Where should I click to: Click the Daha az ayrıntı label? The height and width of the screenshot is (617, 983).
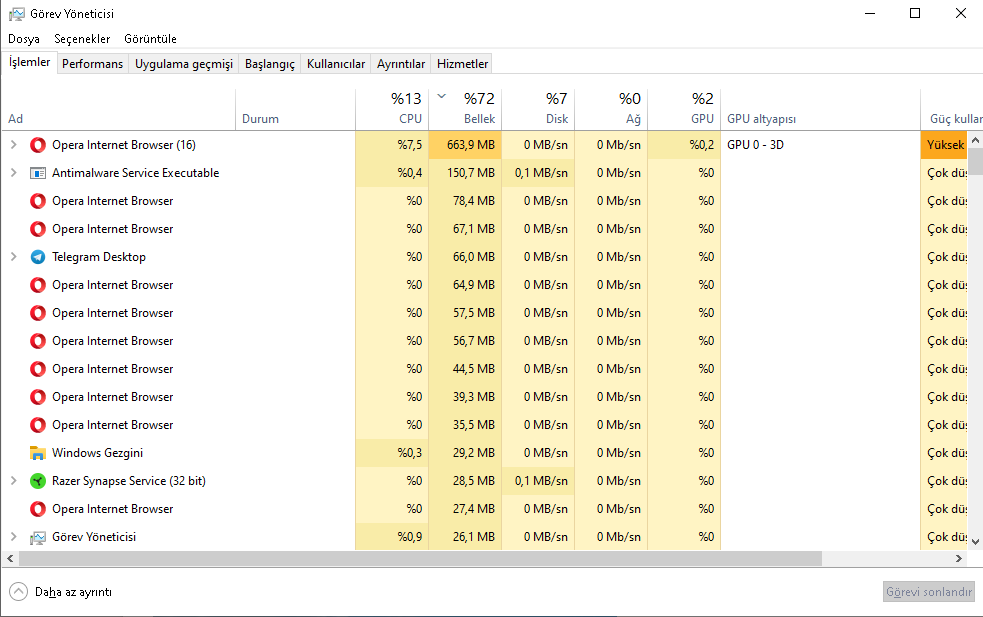point(73,592)
